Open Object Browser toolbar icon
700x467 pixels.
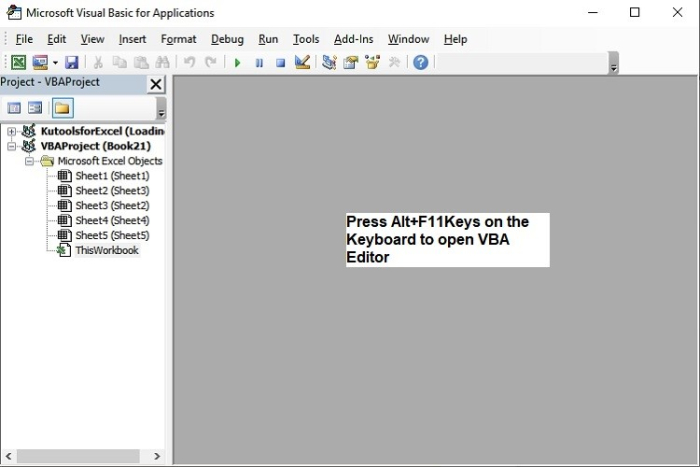point(372,62)
